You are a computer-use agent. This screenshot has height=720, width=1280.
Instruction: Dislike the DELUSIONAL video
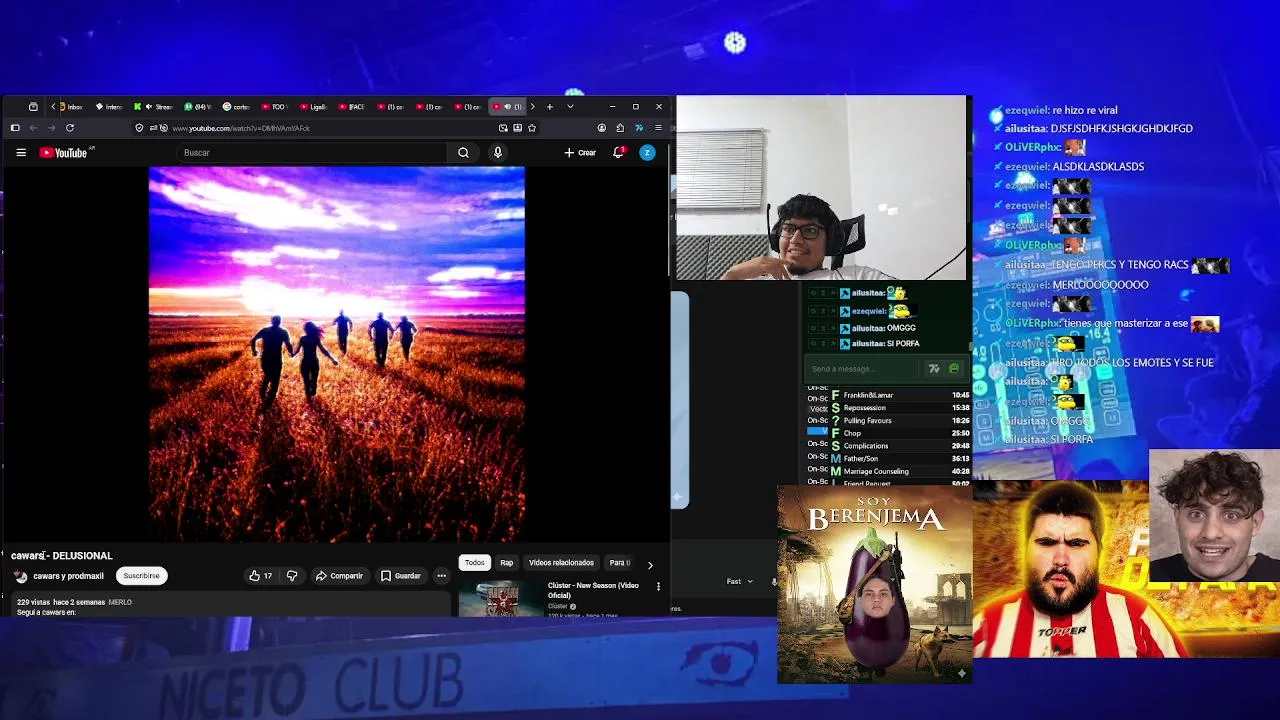coord(291,576)
